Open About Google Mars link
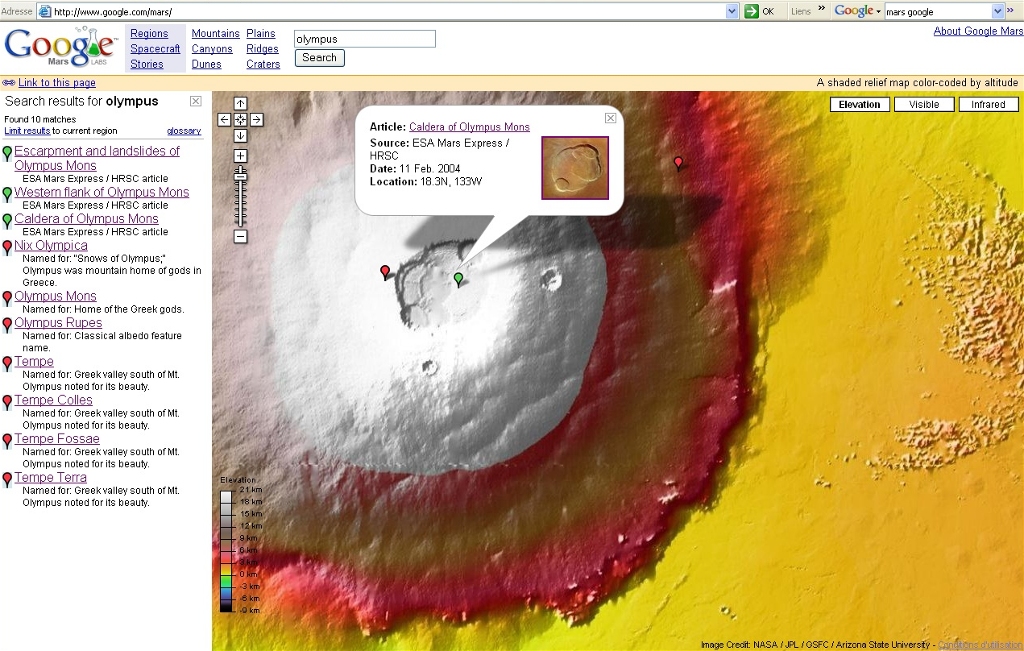This screenshot has height=651, width=1024. point(978,31)
